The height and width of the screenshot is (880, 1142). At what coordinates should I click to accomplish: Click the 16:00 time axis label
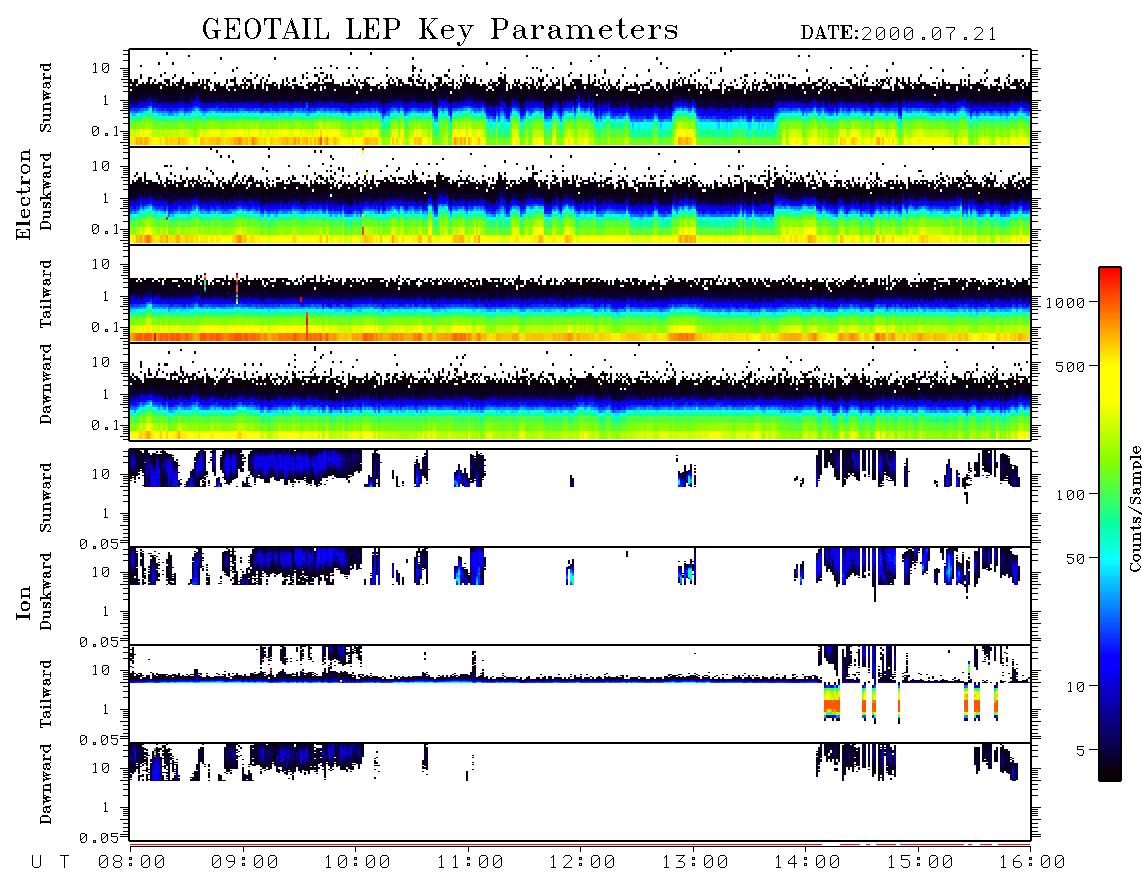click(x=1032, y=862)
